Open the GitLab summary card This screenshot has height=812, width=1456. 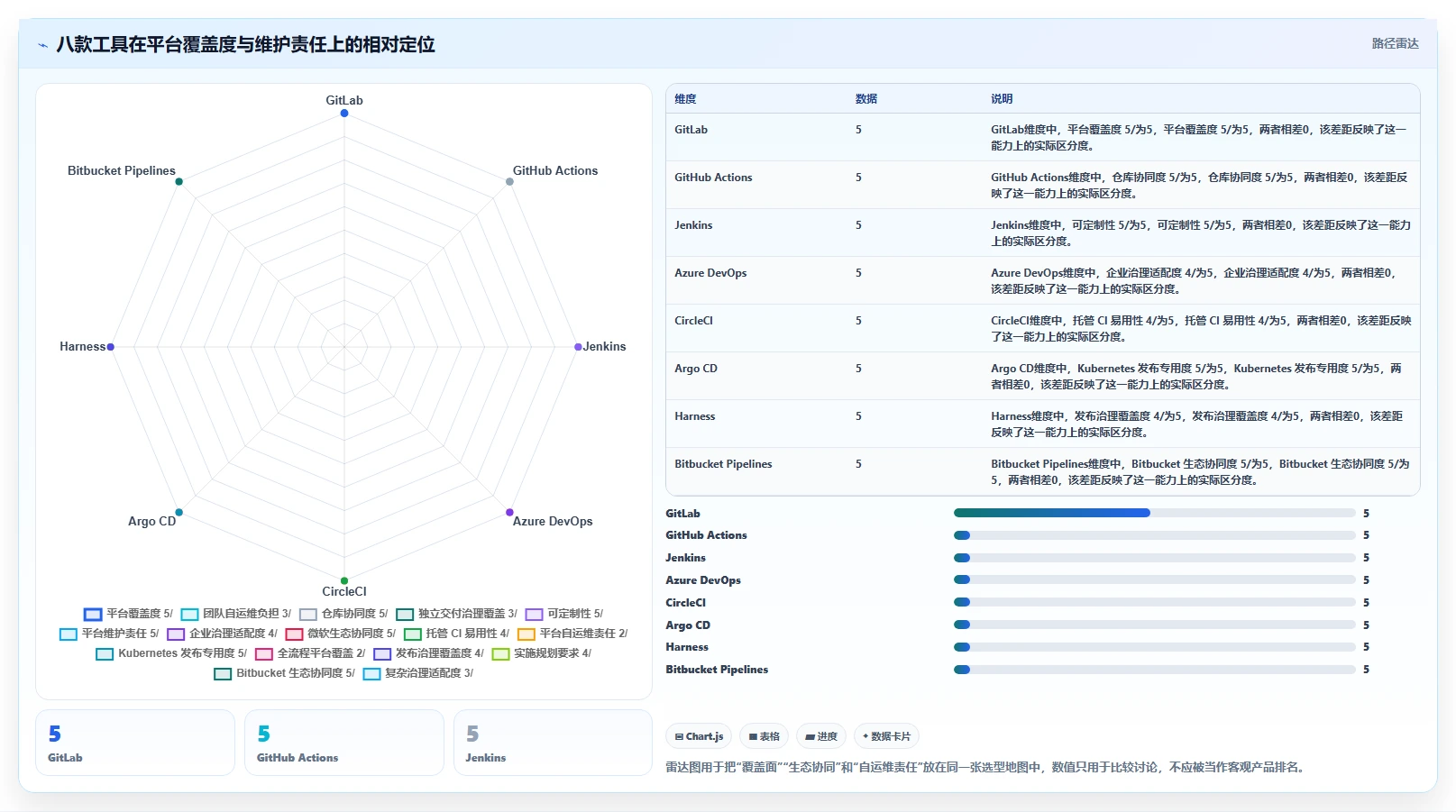pyautogui.click(x=135, y=743)
